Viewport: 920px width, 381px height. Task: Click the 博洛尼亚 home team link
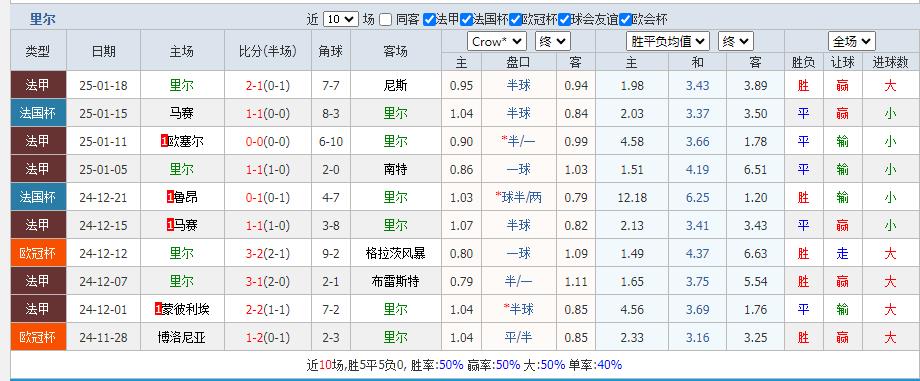(182, 338)
